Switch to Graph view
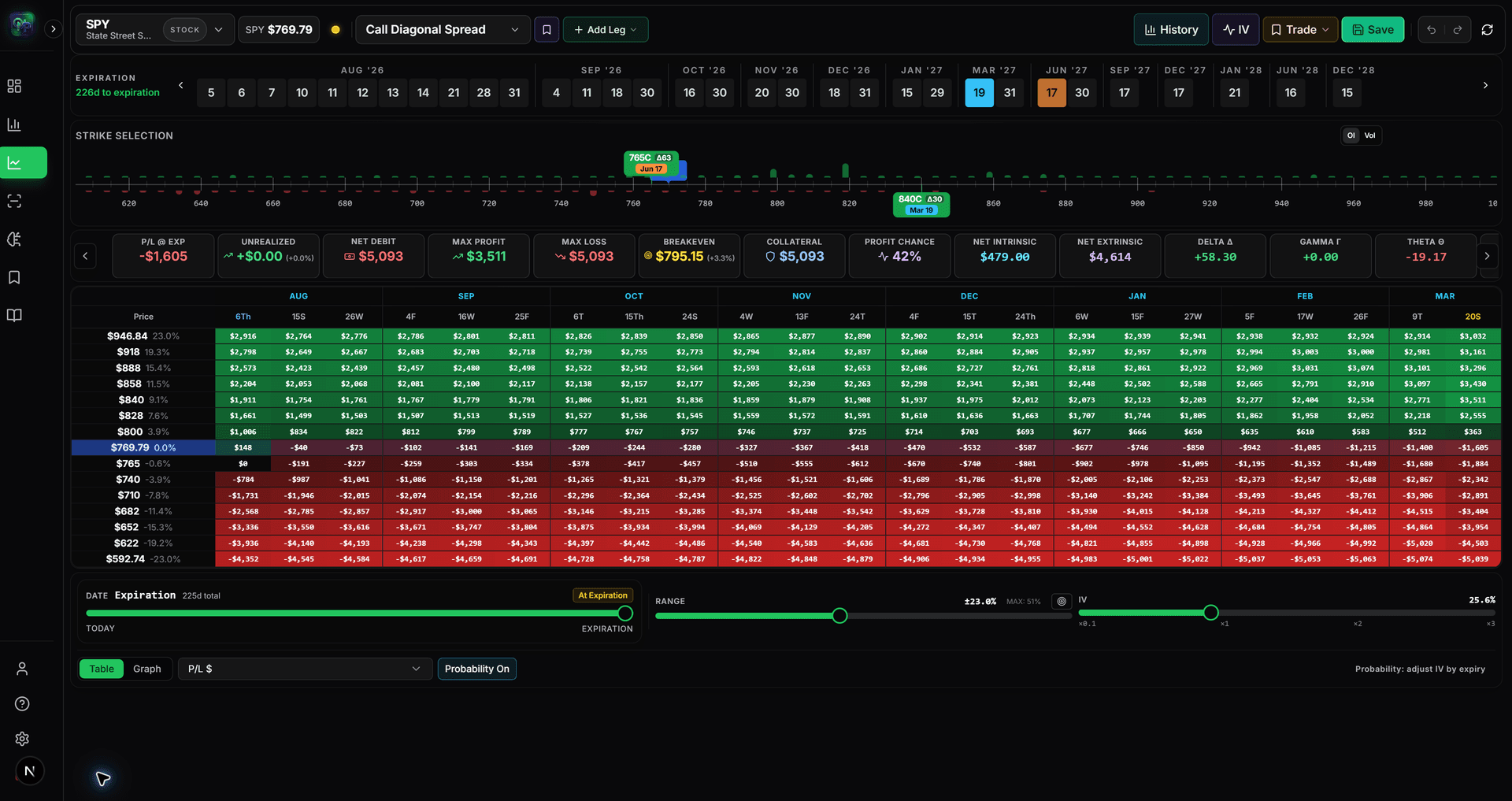Screen dimensions: 1512x801 [x=147, y=669]
